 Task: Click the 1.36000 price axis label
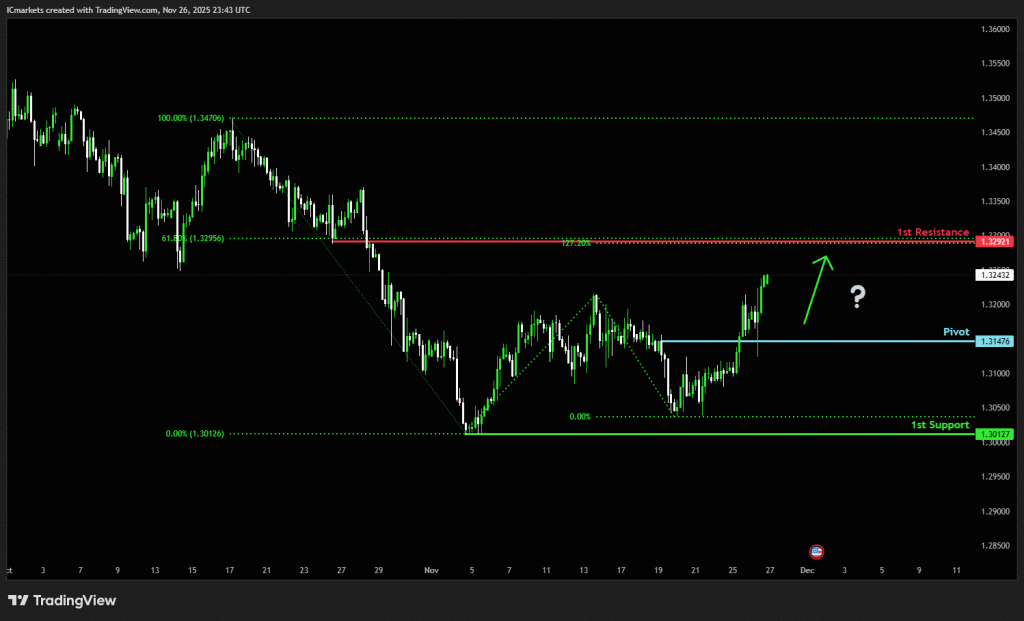(997, 30)
